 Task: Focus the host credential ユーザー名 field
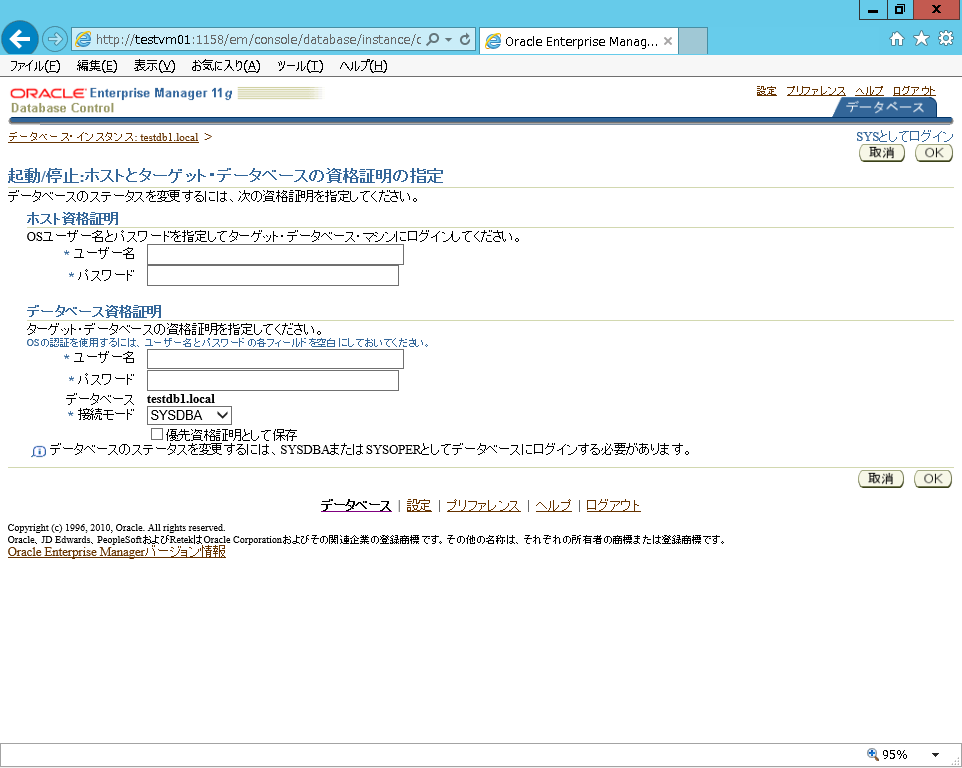coord(275,255)
